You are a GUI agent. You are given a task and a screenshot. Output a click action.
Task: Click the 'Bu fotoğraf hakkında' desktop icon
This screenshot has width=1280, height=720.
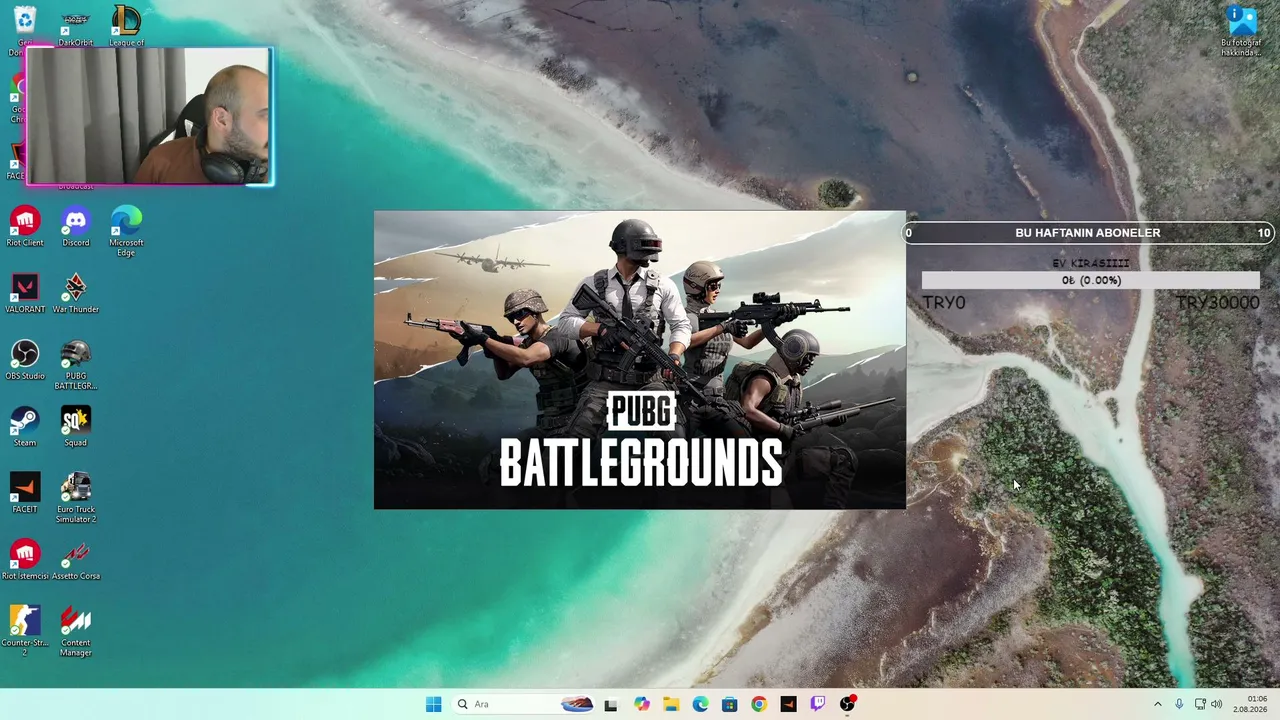tap(1241, 31)
